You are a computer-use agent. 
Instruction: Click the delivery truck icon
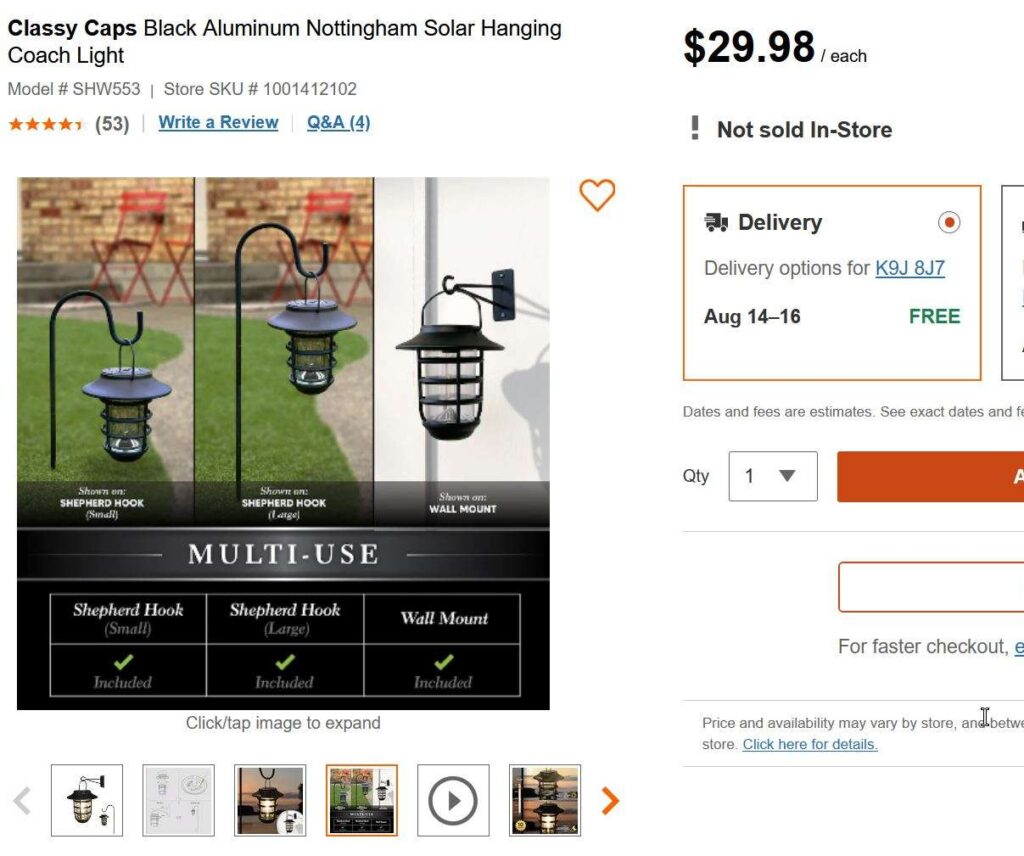click(716, 222)
